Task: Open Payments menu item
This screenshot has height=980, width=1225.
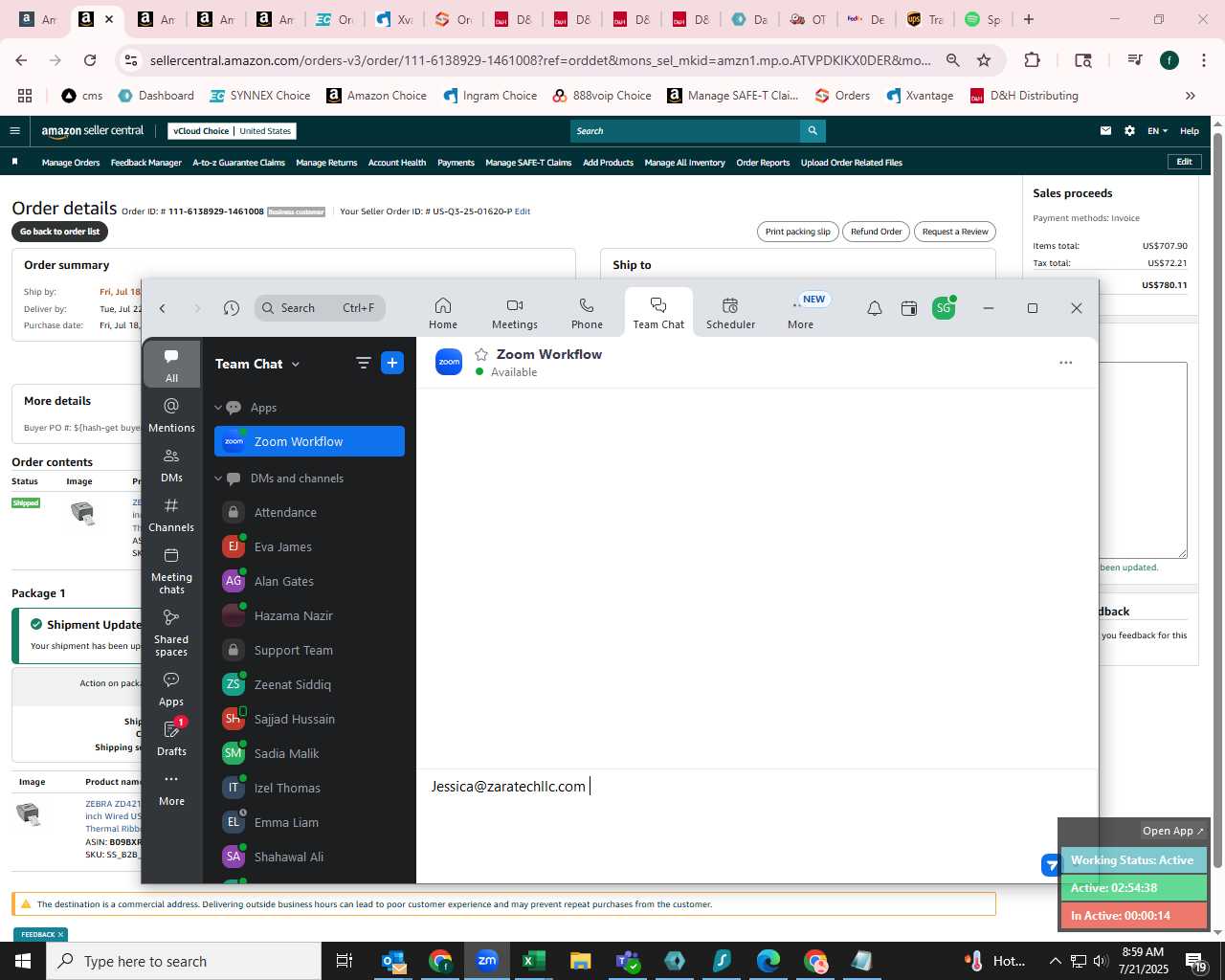Action: click(x=456, y=163)
